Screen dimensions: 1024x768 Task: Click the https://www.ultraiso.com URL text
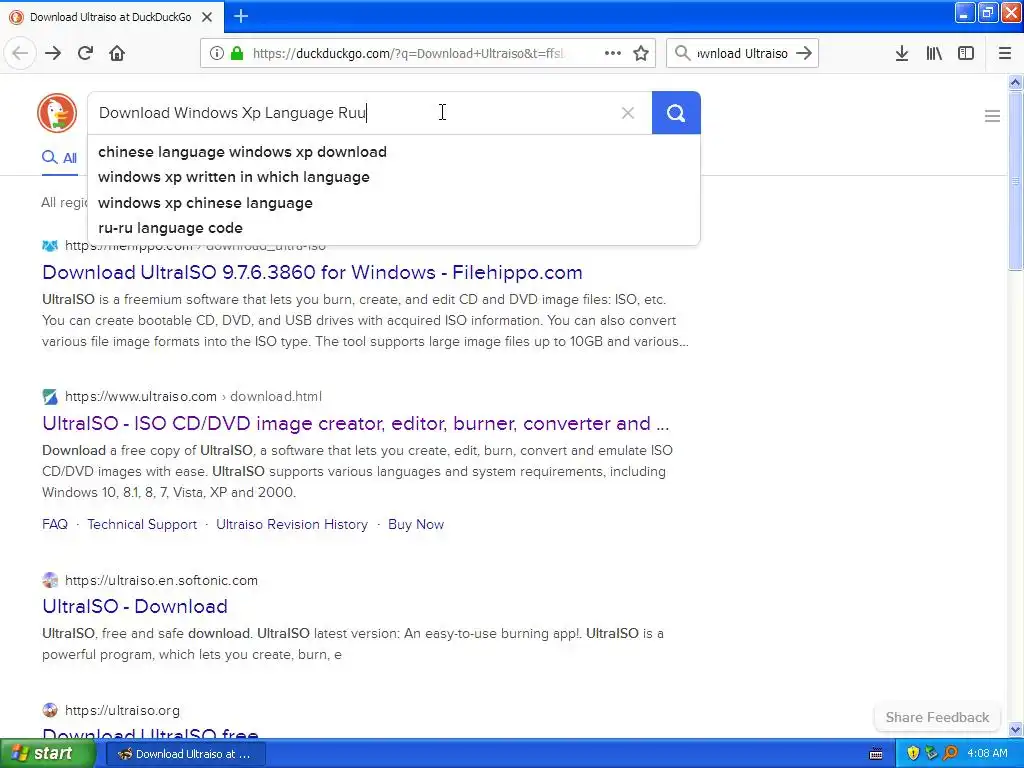(140, 396)
